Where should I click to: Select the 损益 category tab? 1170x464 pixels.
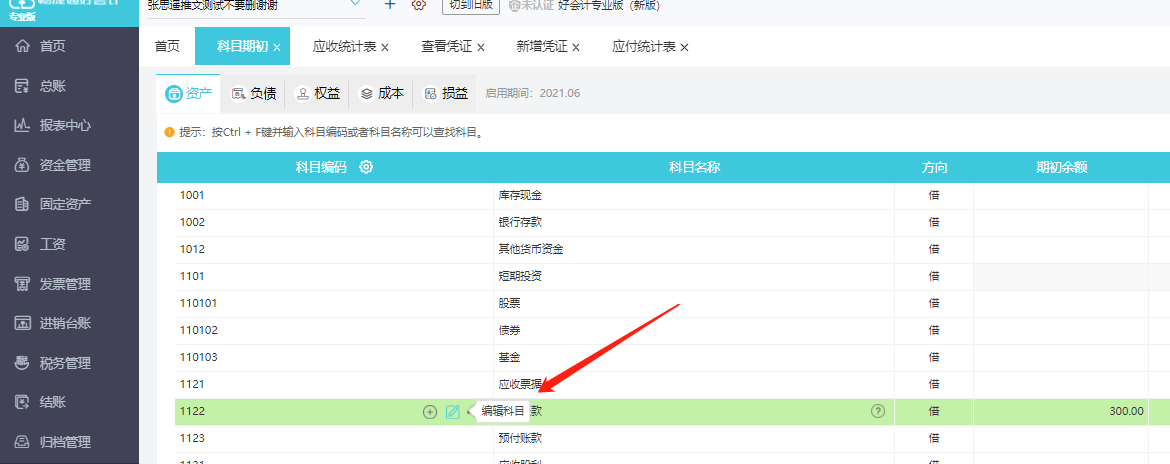pyautogui.click(x=445, y=93)
